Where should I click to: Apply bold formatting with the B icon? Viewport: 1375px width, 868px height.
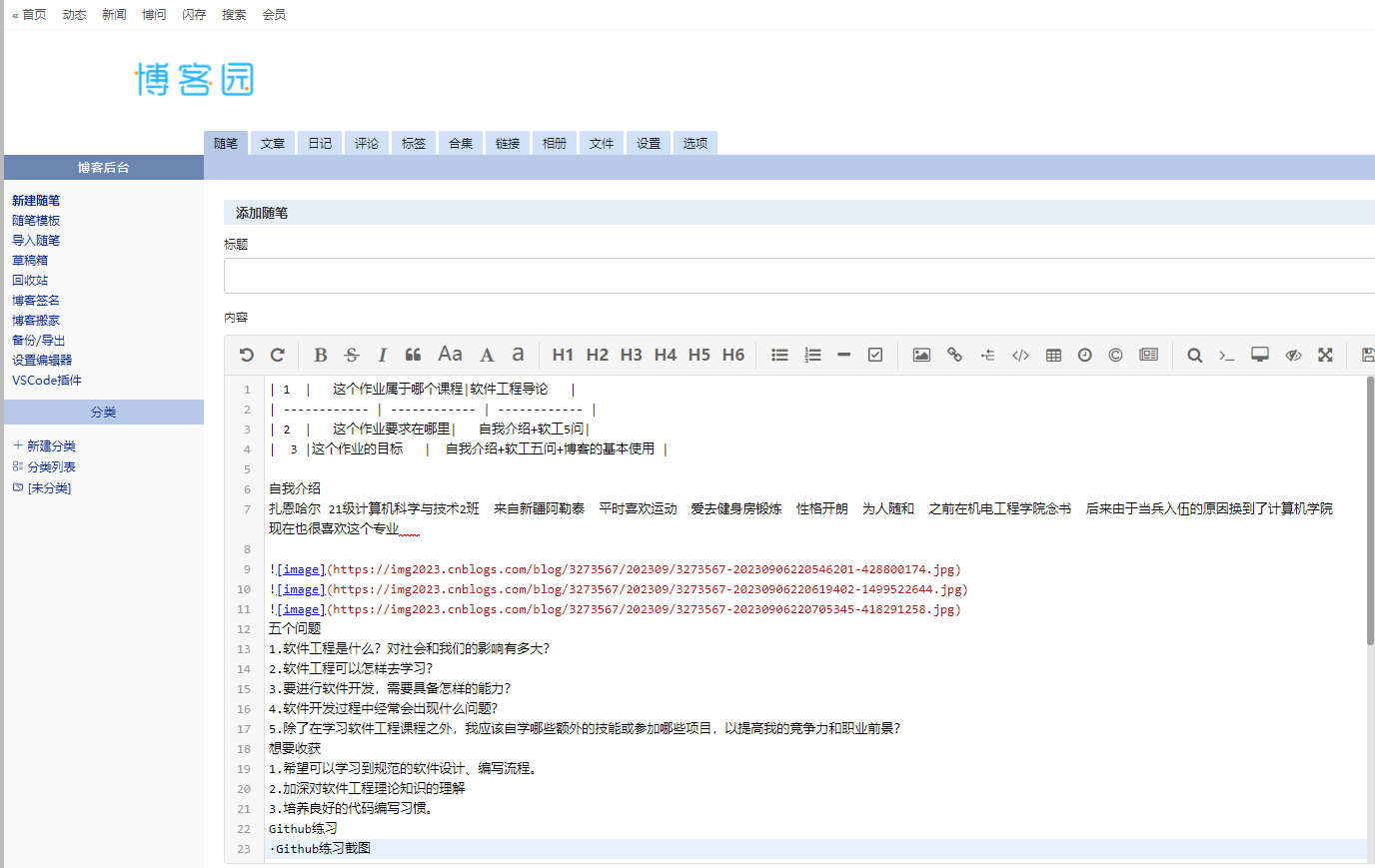[x=321, y=355]
